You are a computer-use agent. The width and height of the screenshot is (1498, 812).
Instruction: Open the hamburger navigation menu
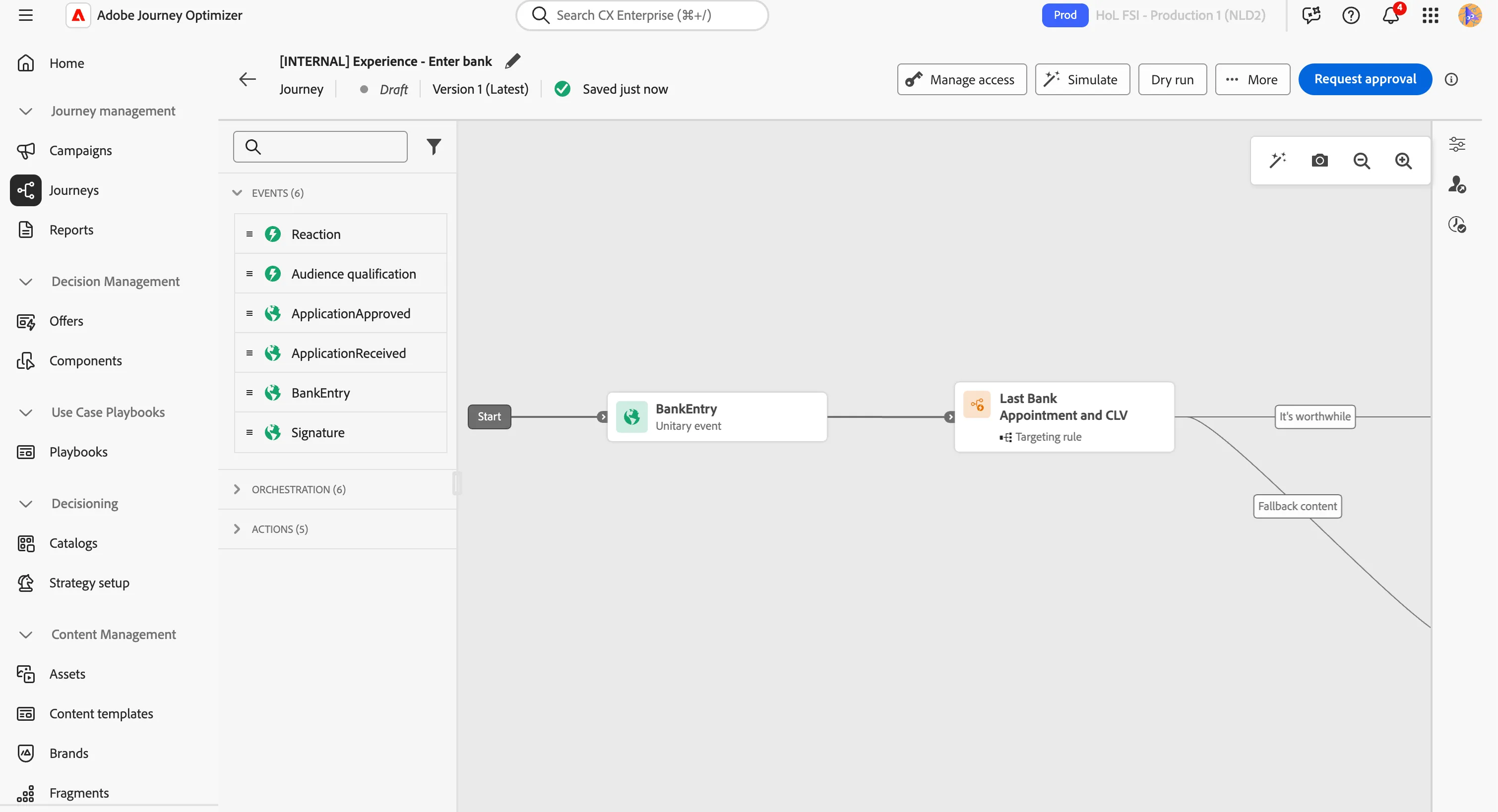point(26,15)
